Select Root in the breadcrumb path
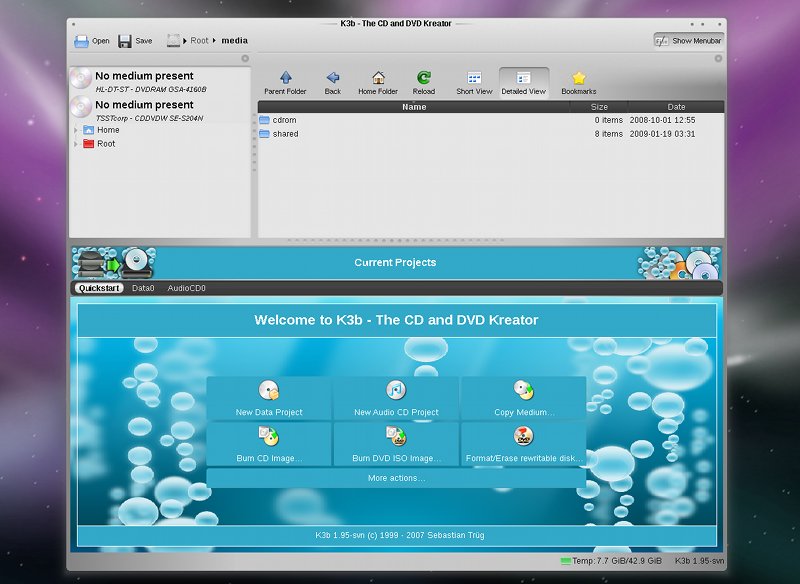This screenshot has height=584, width=800. click(199, 40)
